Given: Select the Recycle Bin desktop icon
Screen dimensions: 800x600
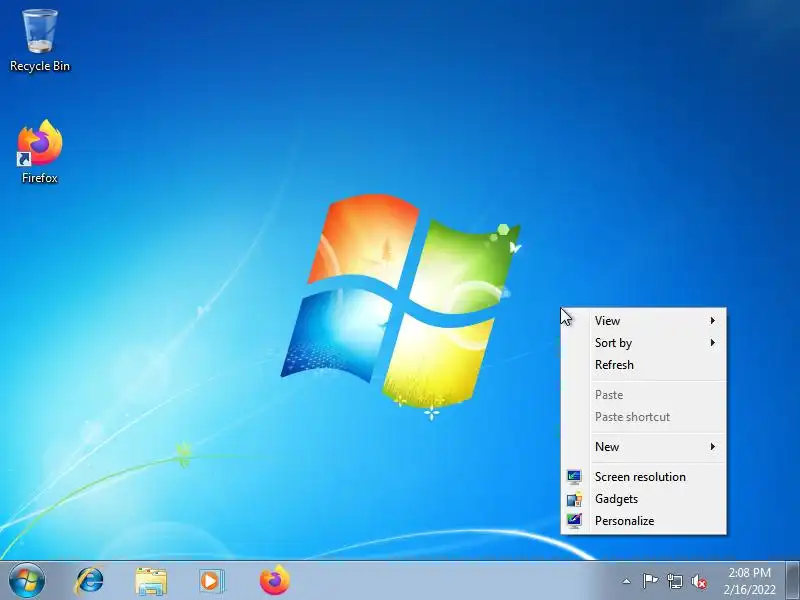Looking at the screenshot, I should [x=40, y=41].
